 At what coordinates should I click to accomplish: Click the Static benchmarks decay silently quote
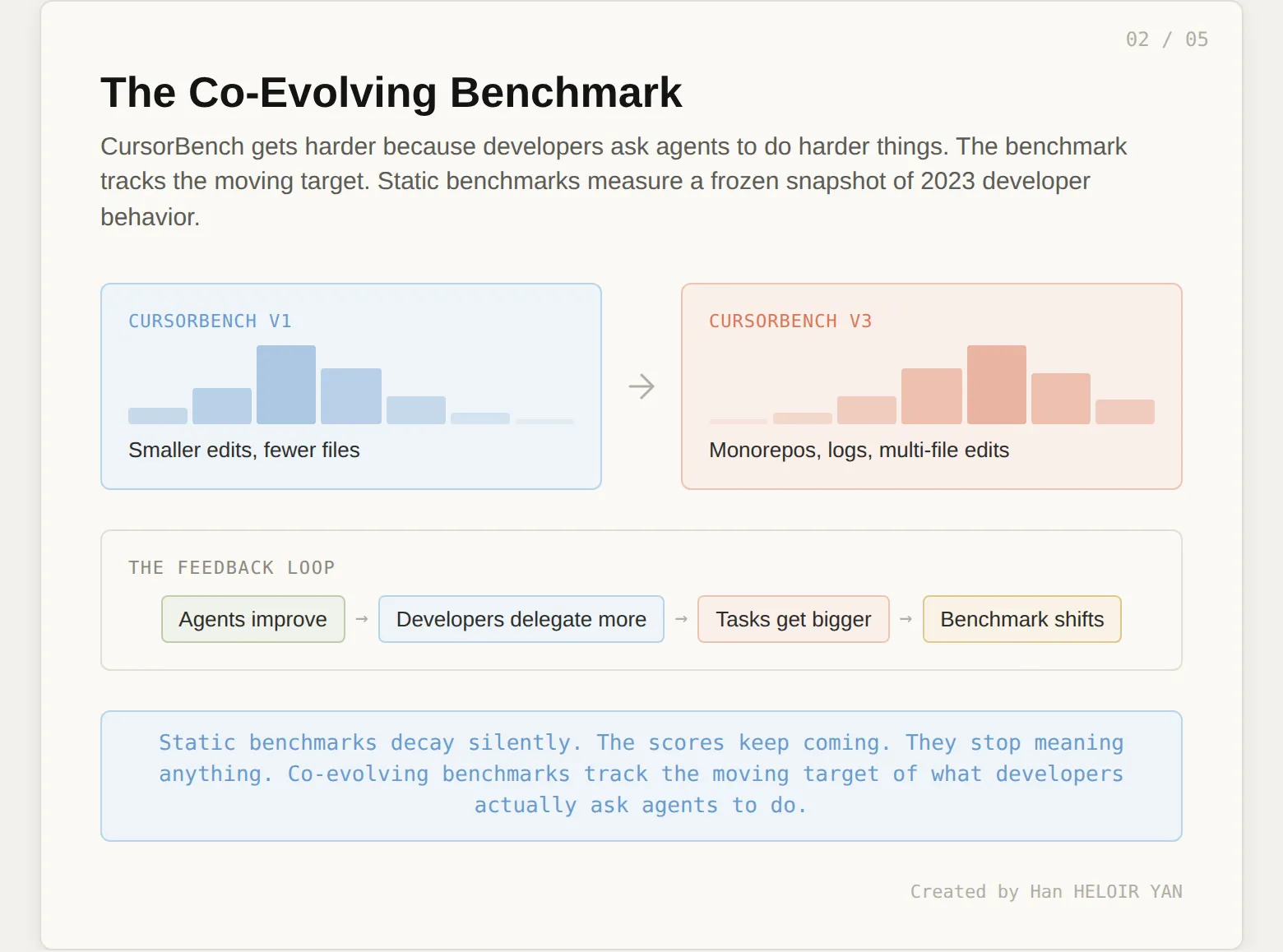641,774
